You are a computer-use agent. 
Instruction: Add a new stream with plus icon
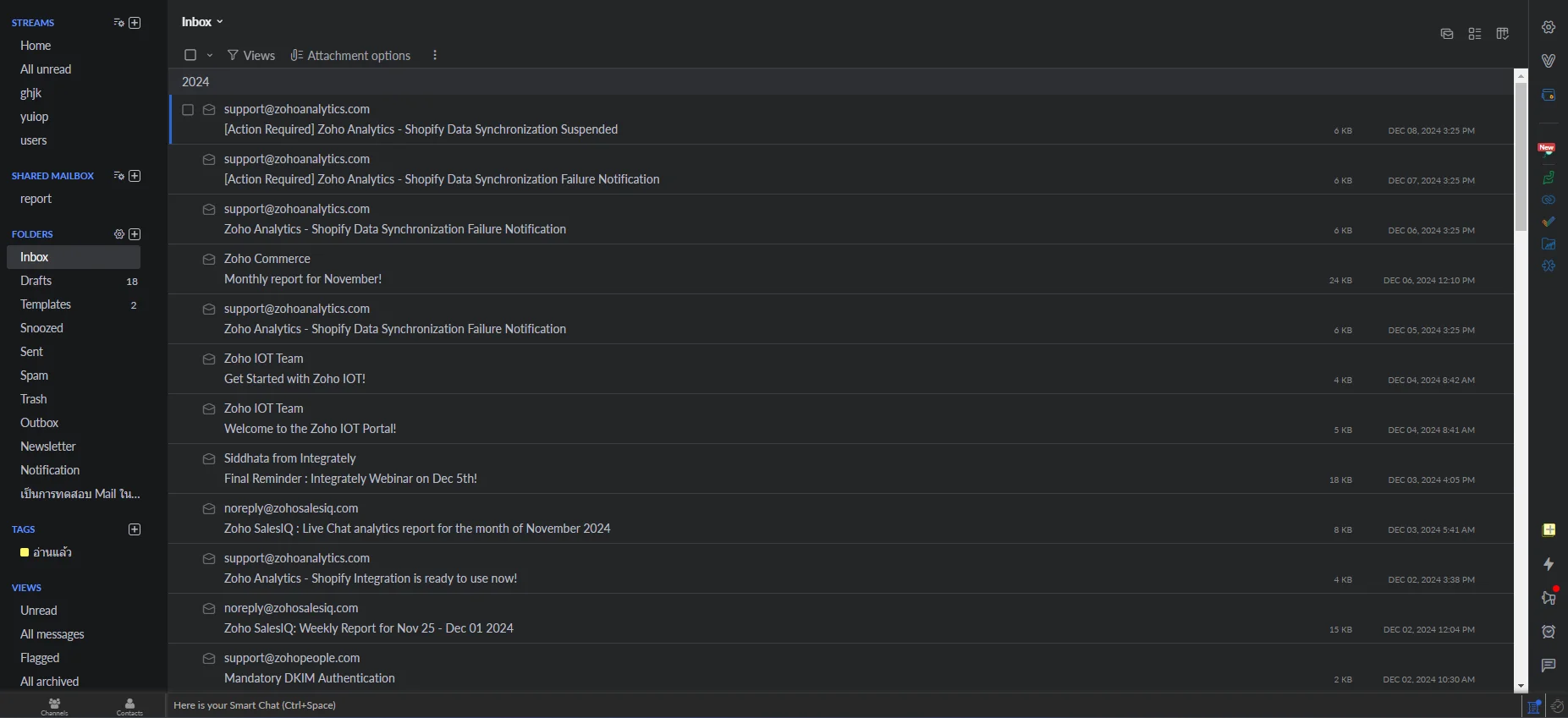click(135, 23)
